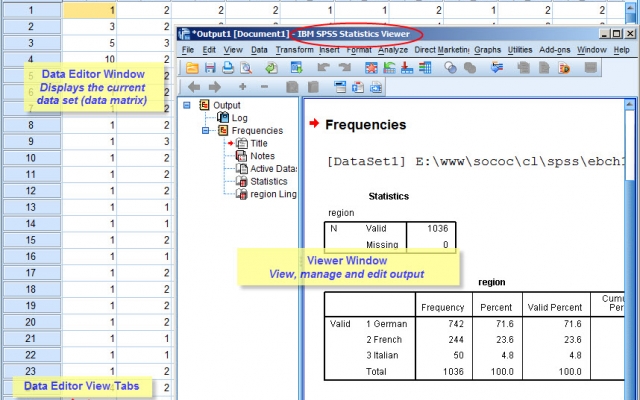Image resolution: width=640 pixels, height=400 pixels.
Task: Select Active Dataset in the outline
Action: pyautogui.click(x=273, y=169)
